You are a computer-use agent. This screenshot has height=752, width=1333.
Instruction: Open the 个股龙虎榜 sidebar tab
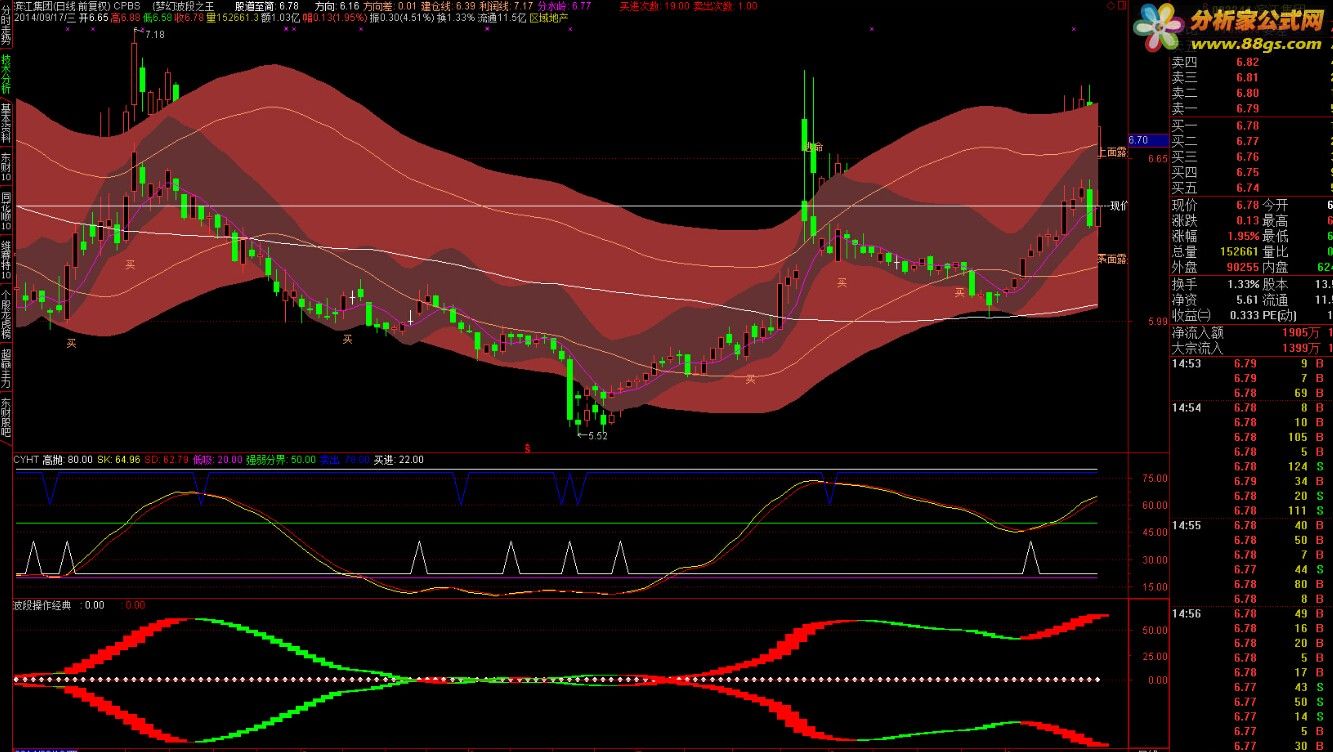pyautogui.click(x=6, y=313)
